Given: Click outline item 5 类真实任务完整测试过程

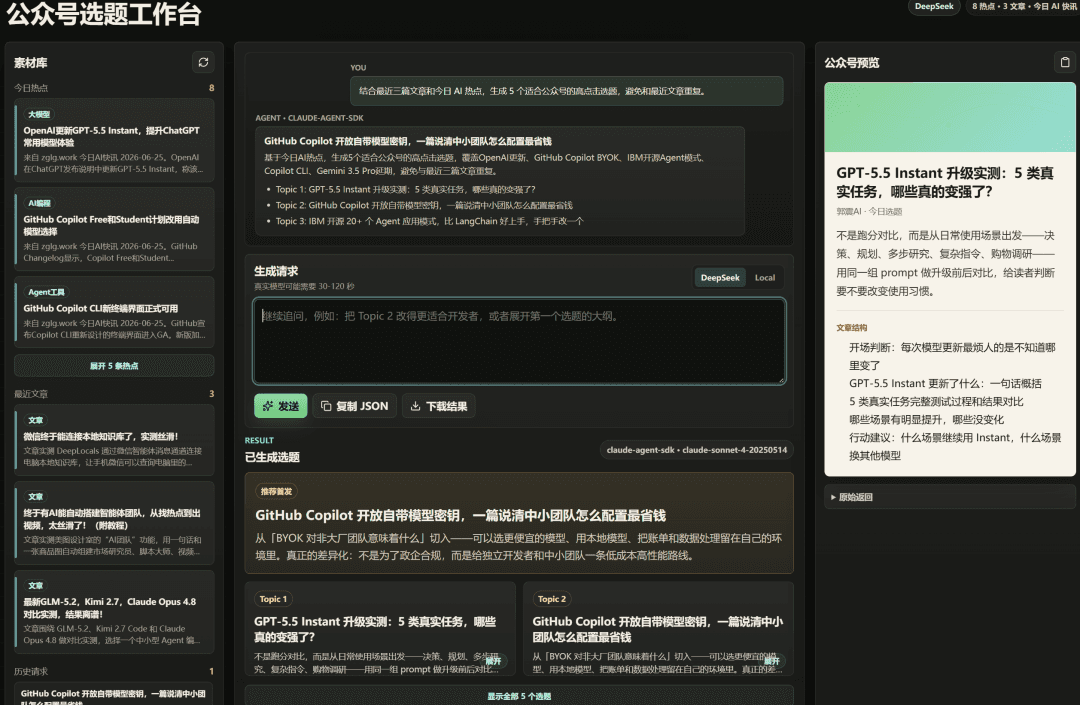Looking at the screenshot, I should 935,401.
